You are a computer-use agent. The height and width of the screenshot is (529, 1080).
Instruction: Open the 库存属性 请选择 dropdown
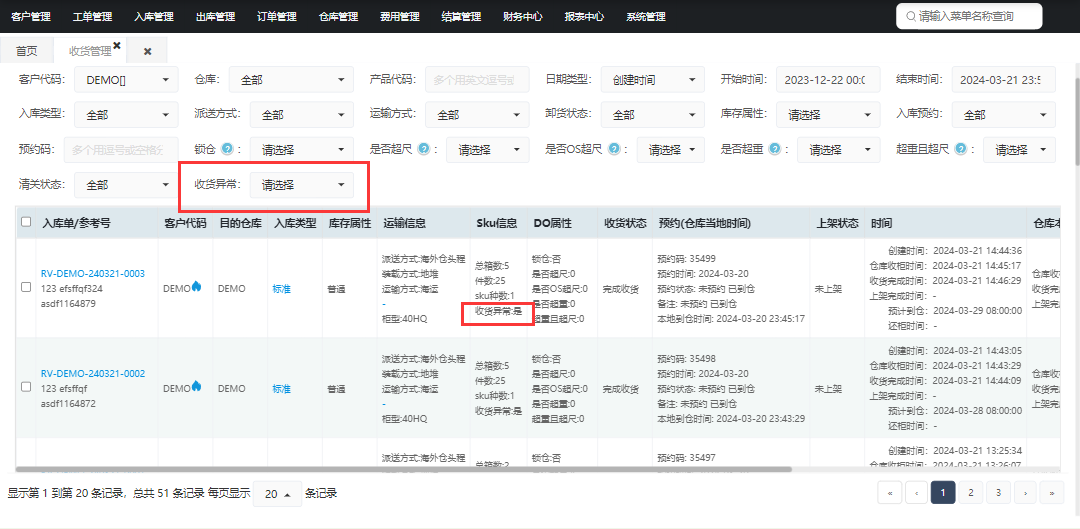coord(828,115)
